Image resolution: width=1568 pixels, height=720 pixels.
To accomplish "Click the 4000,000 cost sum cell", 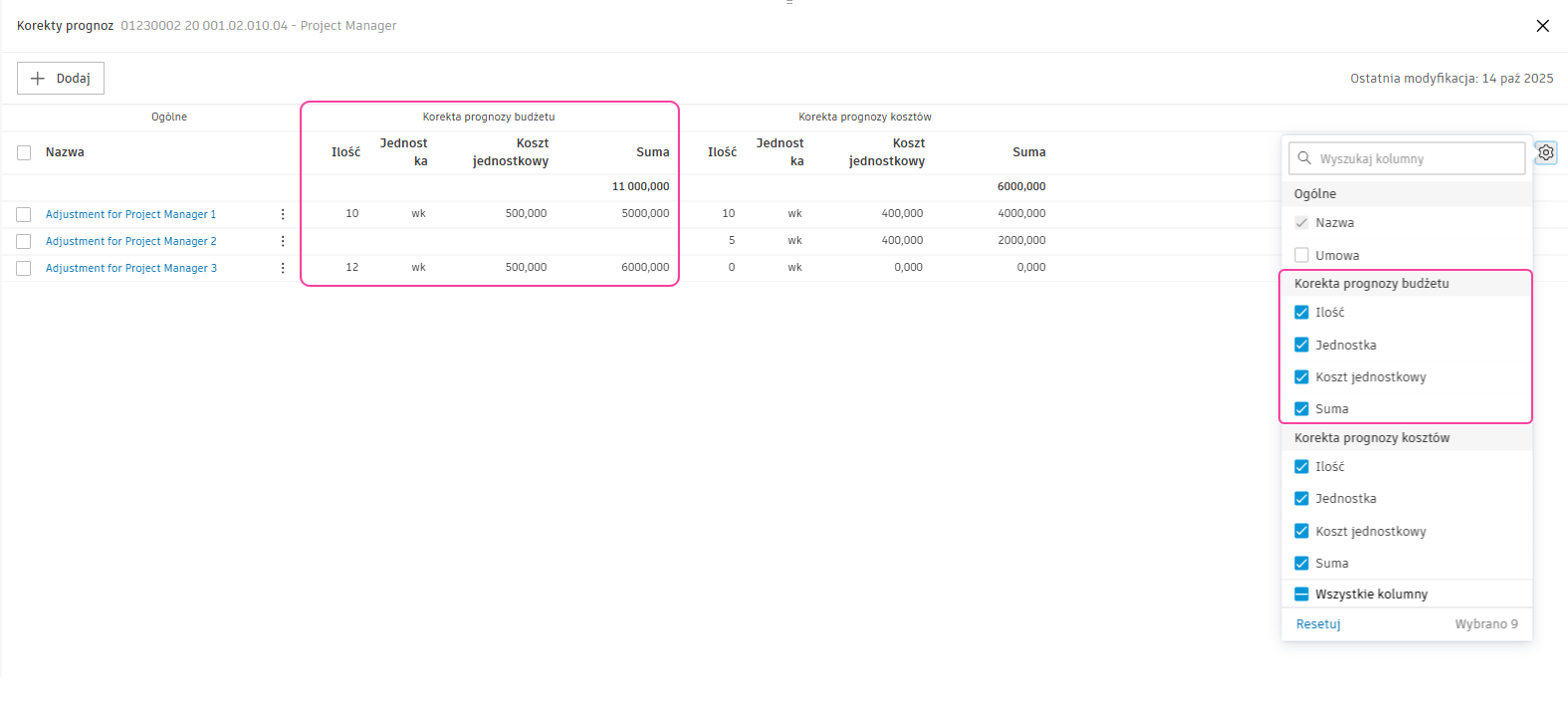I will pyautogui.click(x=1021, y=214).
